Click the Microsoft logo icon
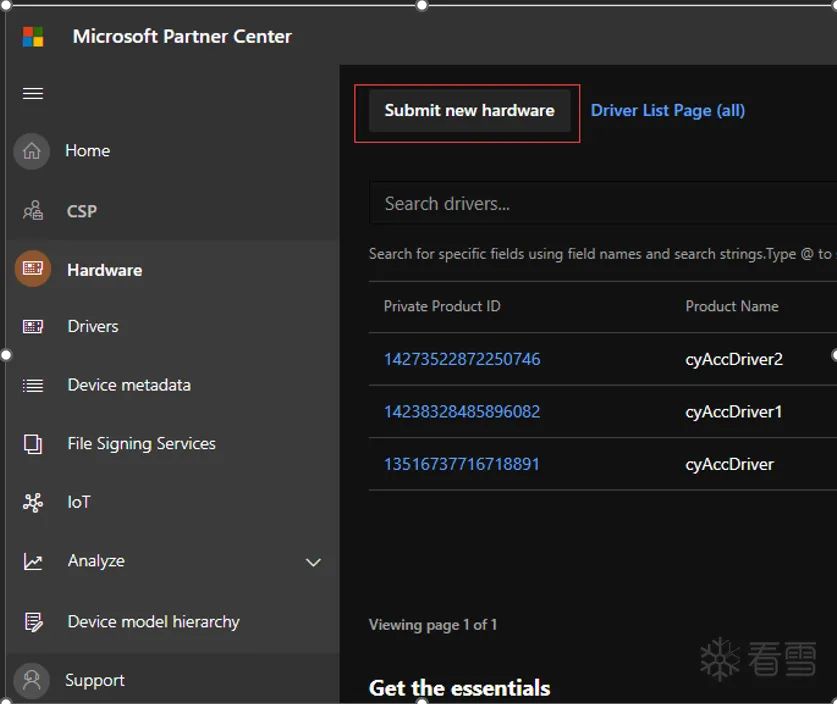Image resolution: width=837 pixels, height=704 pixels. [x=33, y=37]
